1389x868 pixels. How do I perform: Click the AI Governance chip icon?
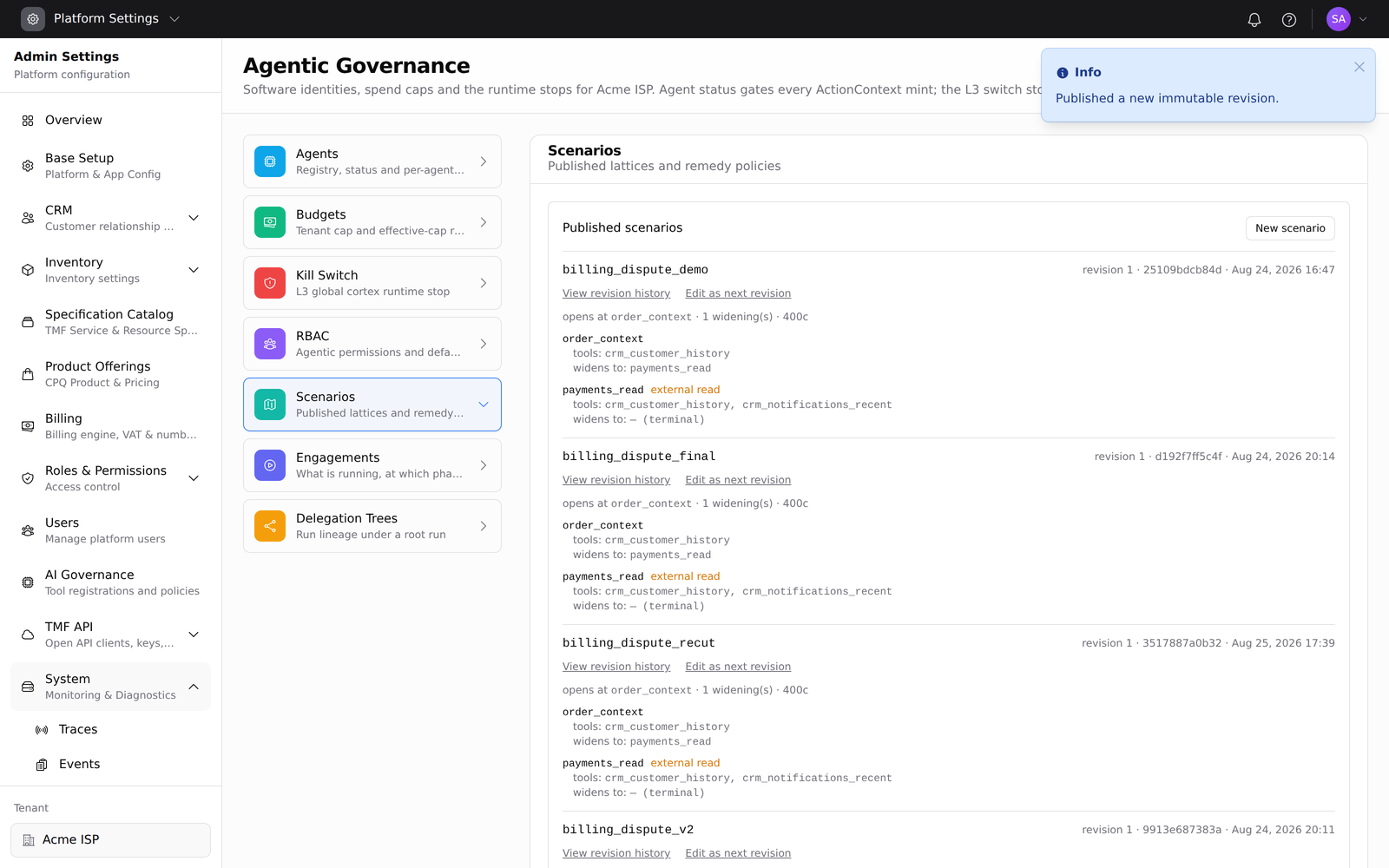click(28, 582)
